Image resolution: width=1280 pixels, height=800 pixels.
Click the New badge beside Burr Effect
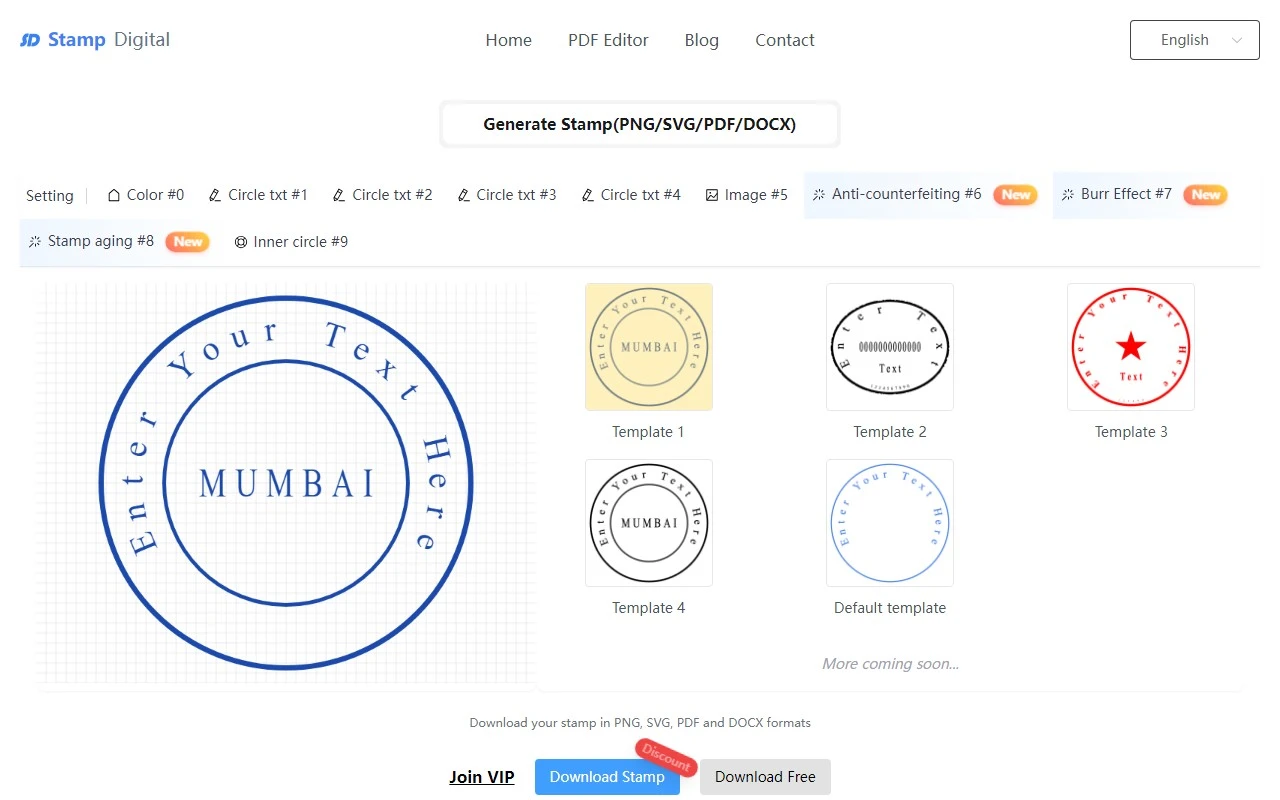point(1206,195)
